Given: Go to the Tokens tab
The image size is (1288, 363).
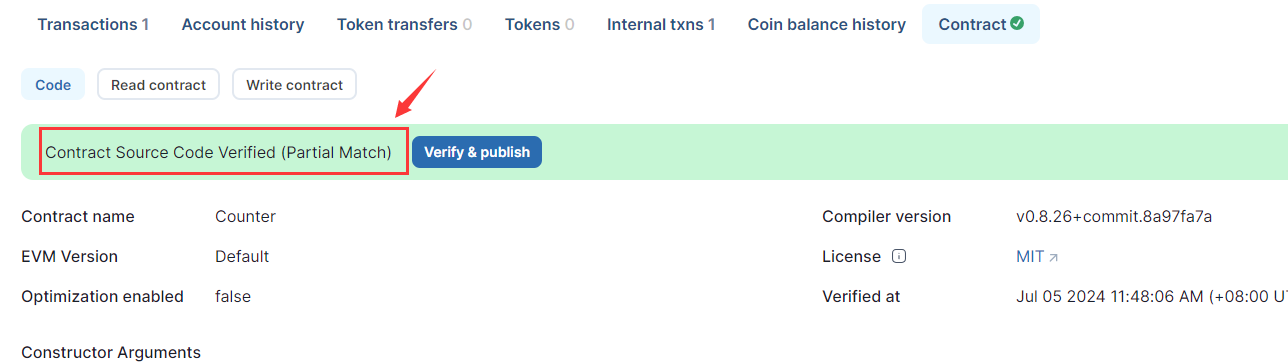Looking at the screenshot, I should [x=540, y=24].
